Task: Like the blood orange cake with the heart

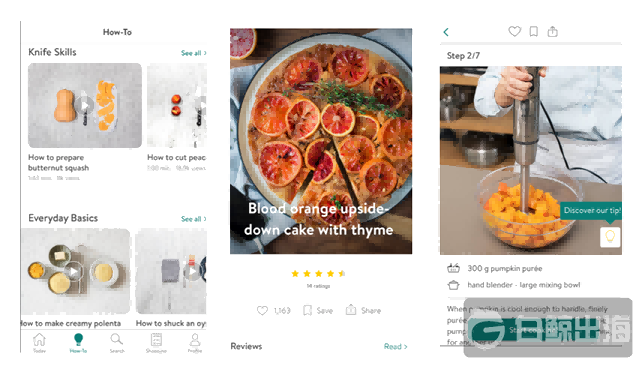Action: [262, 311]
